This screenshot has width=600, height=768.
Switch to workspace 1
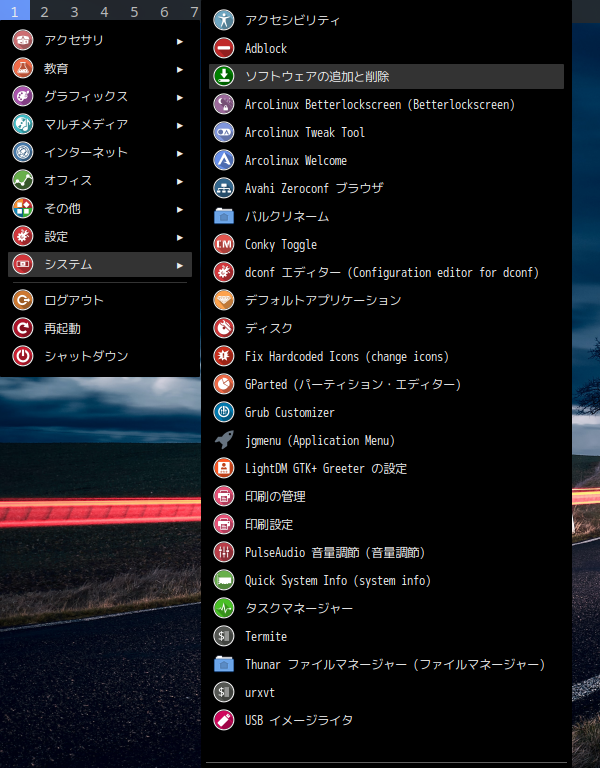(x=15, y=11)
